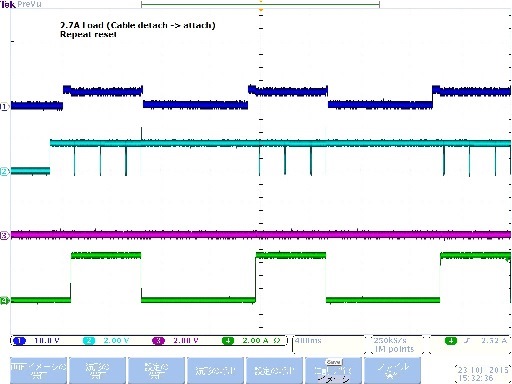Click the 250kS/s sample rate readout
The image size is (512, 384).
click(390, 340)
